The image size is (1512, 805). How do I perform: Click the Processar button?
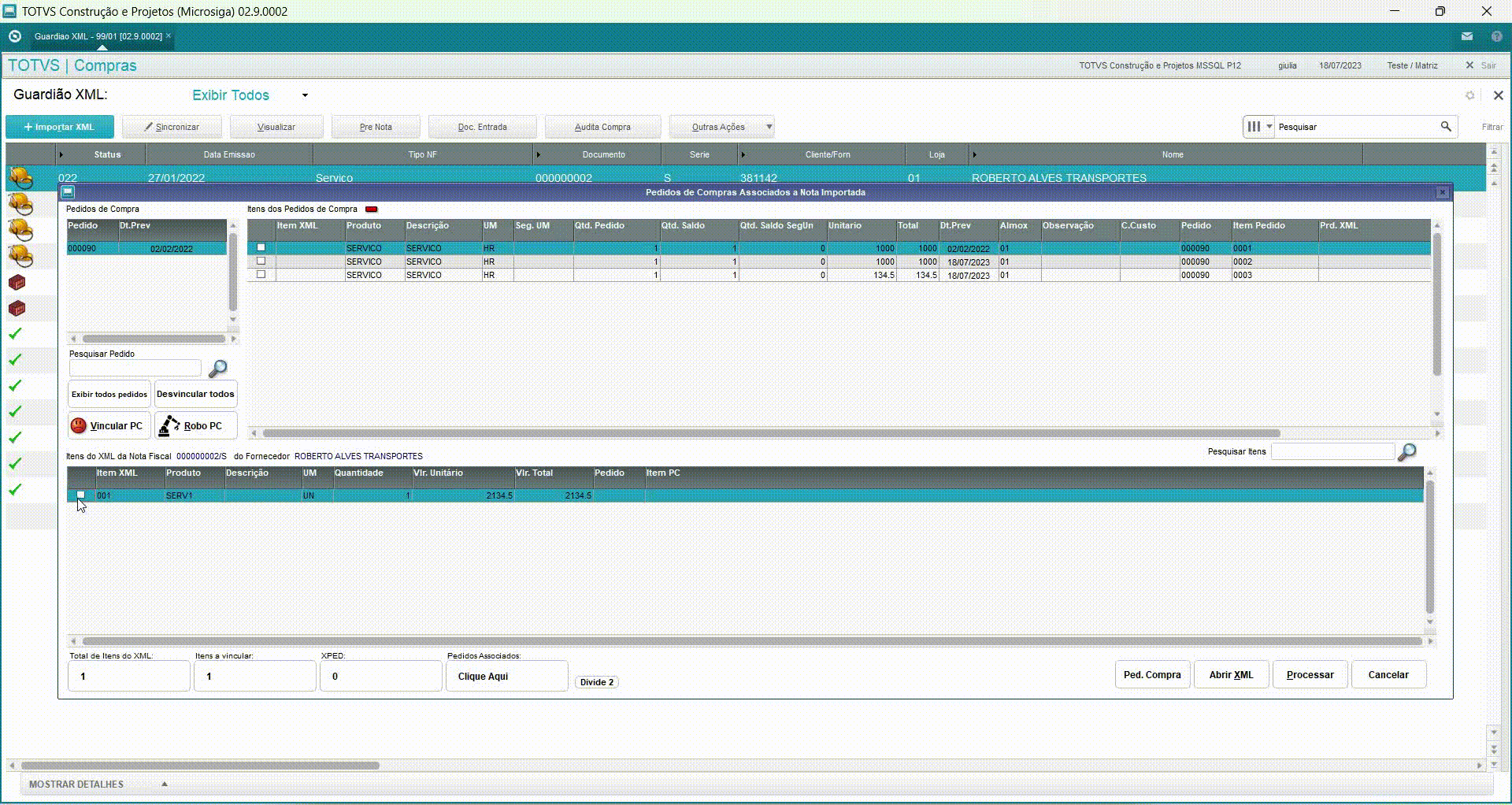tap(1310, 675)
